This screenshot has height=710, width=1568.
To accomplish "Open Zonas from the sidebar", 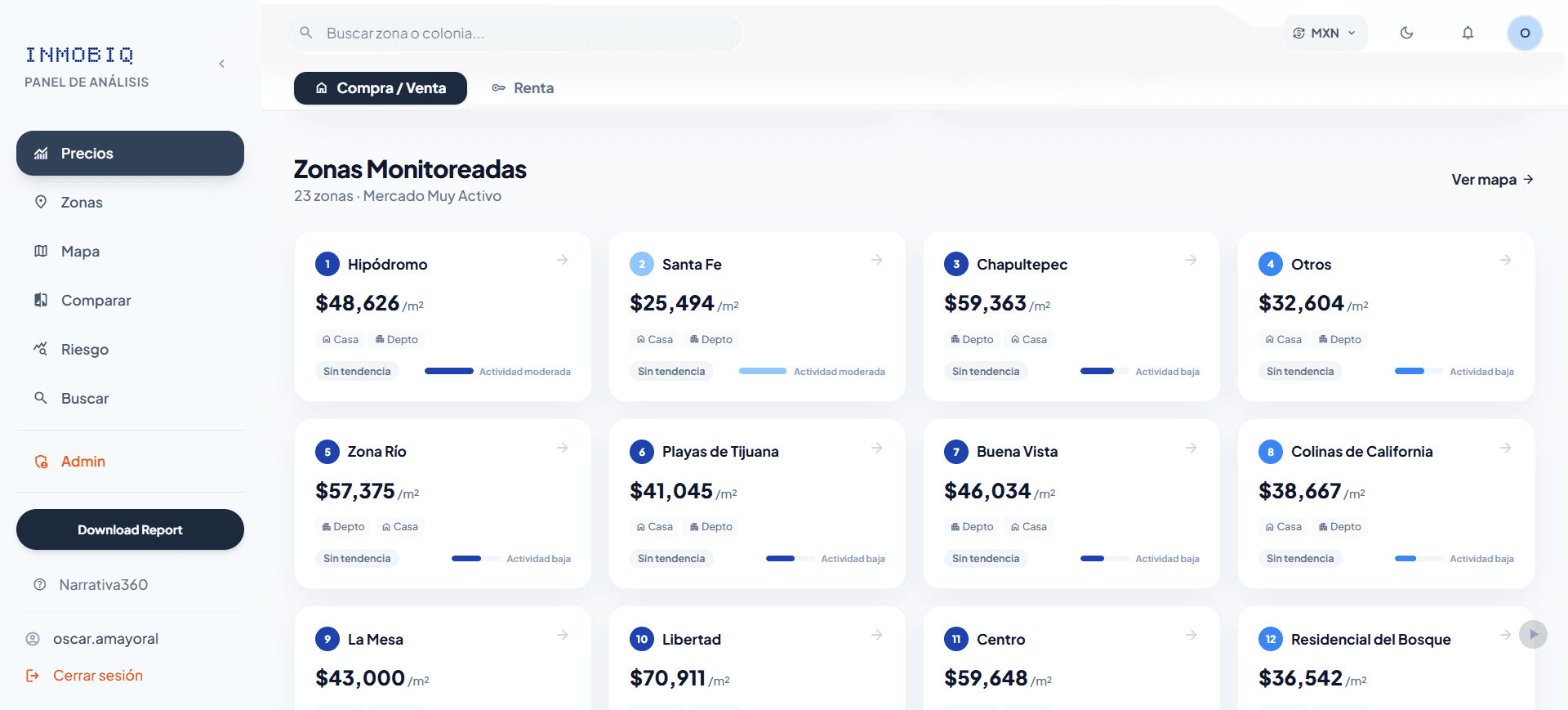I will click(x=82, y=203).
